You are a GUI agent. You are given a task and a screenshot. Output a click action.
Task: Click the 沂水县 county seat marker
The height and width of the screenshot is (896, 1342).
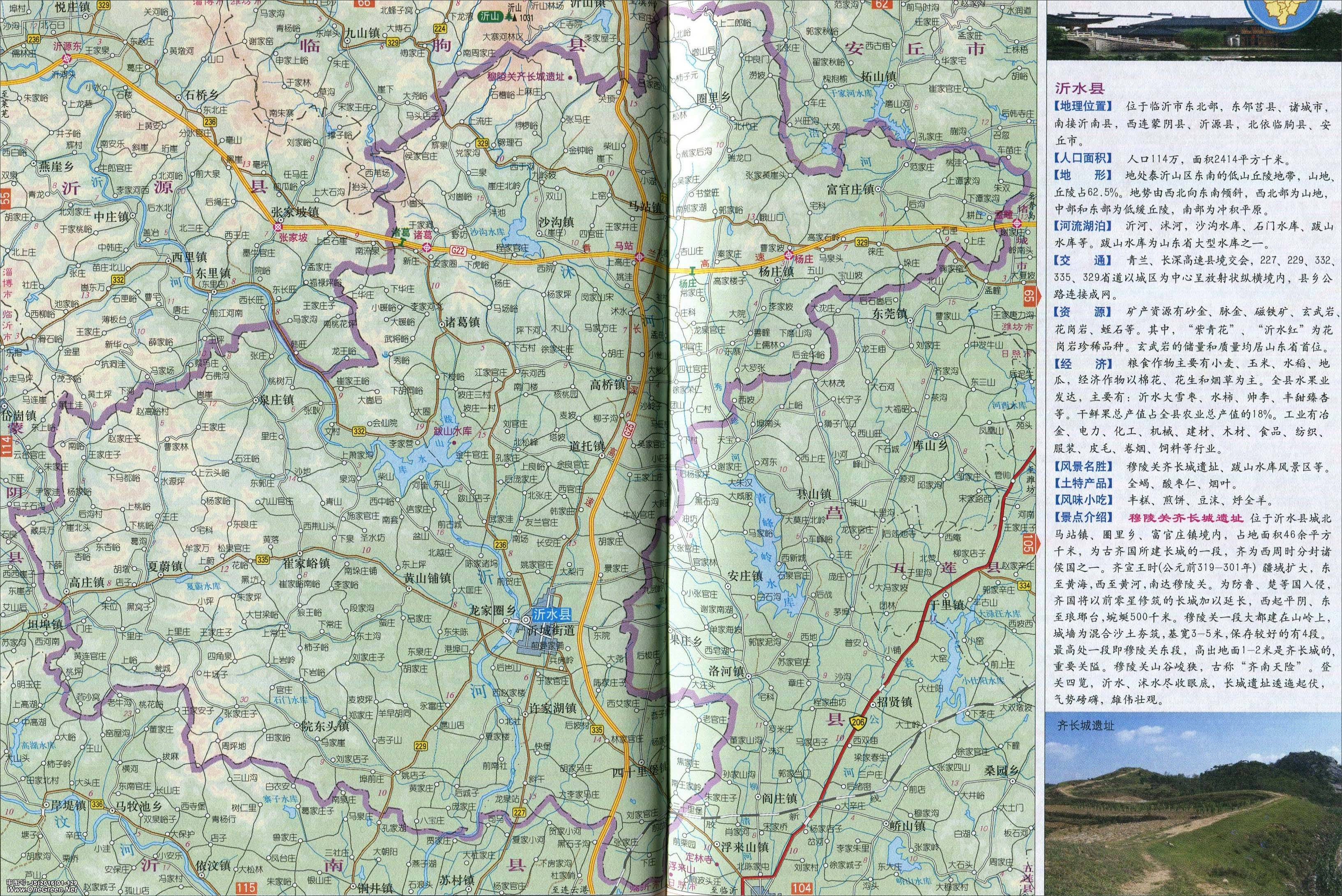click(x=526, y=621)
